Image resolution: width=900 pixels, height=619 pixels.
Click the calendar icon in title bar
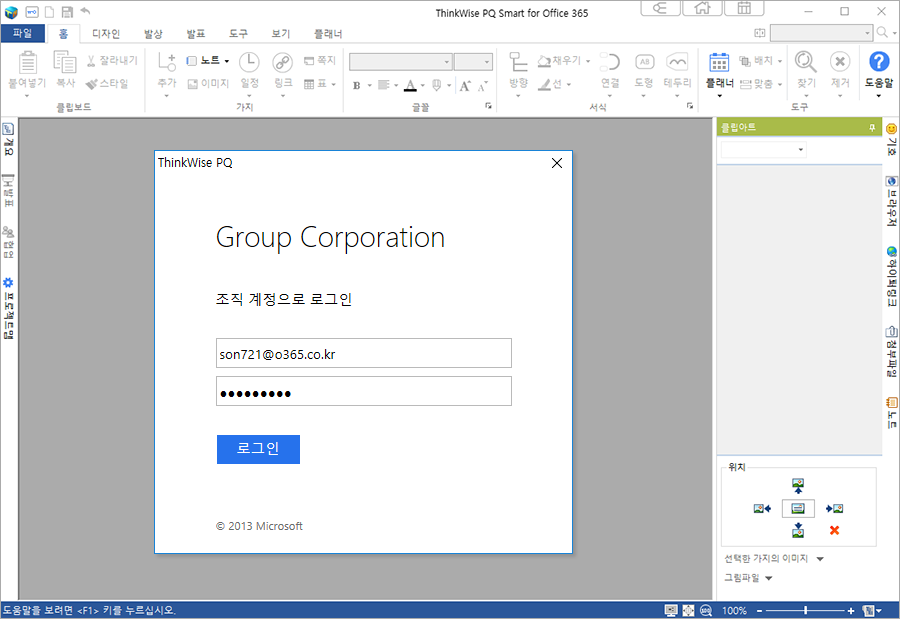pos(744,8)
